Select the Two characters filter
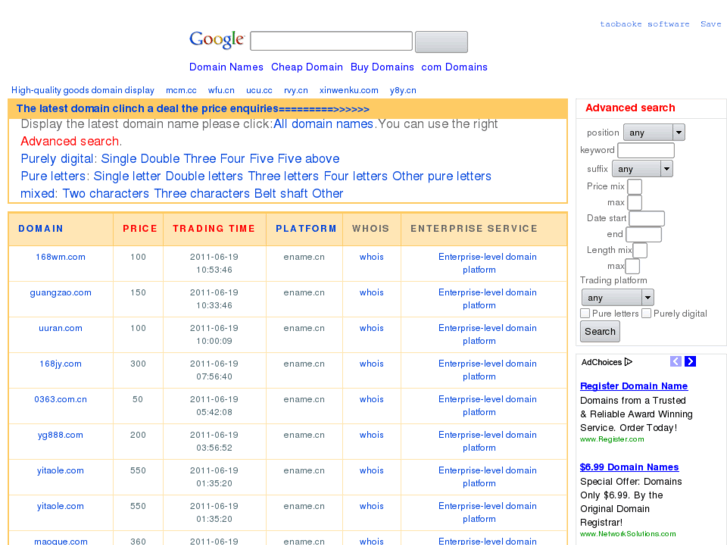727x545 pixels. click(106, 193)
